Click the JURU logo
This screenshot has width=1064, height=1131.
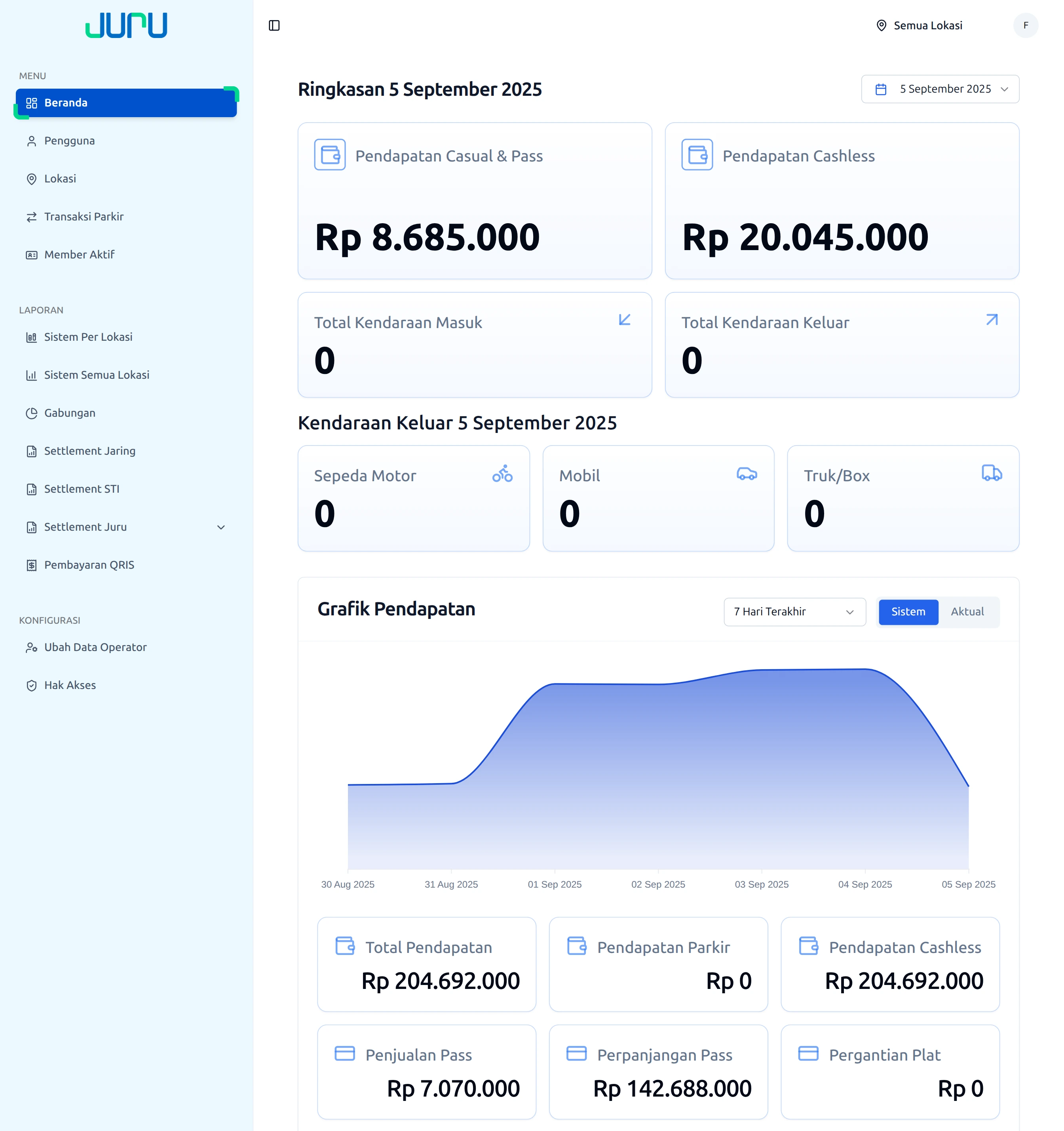coord(126,26)
